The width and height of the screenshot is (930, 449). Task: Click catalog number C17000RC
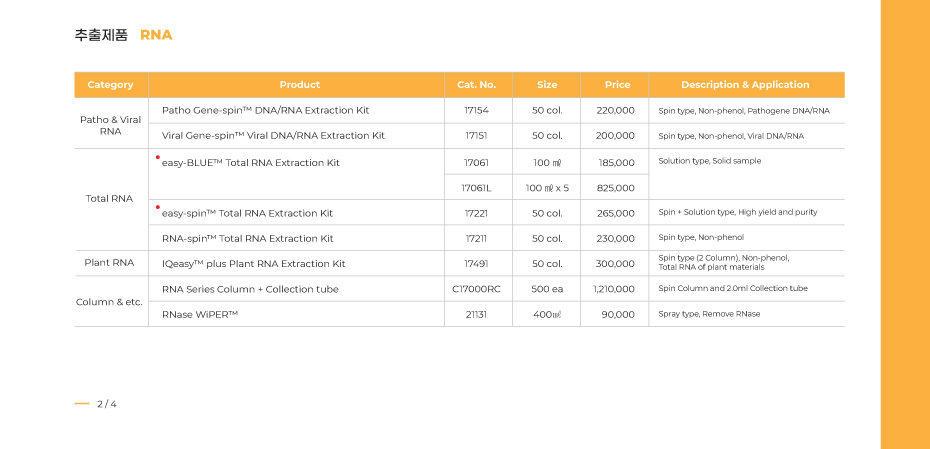(x=477, y=289)
